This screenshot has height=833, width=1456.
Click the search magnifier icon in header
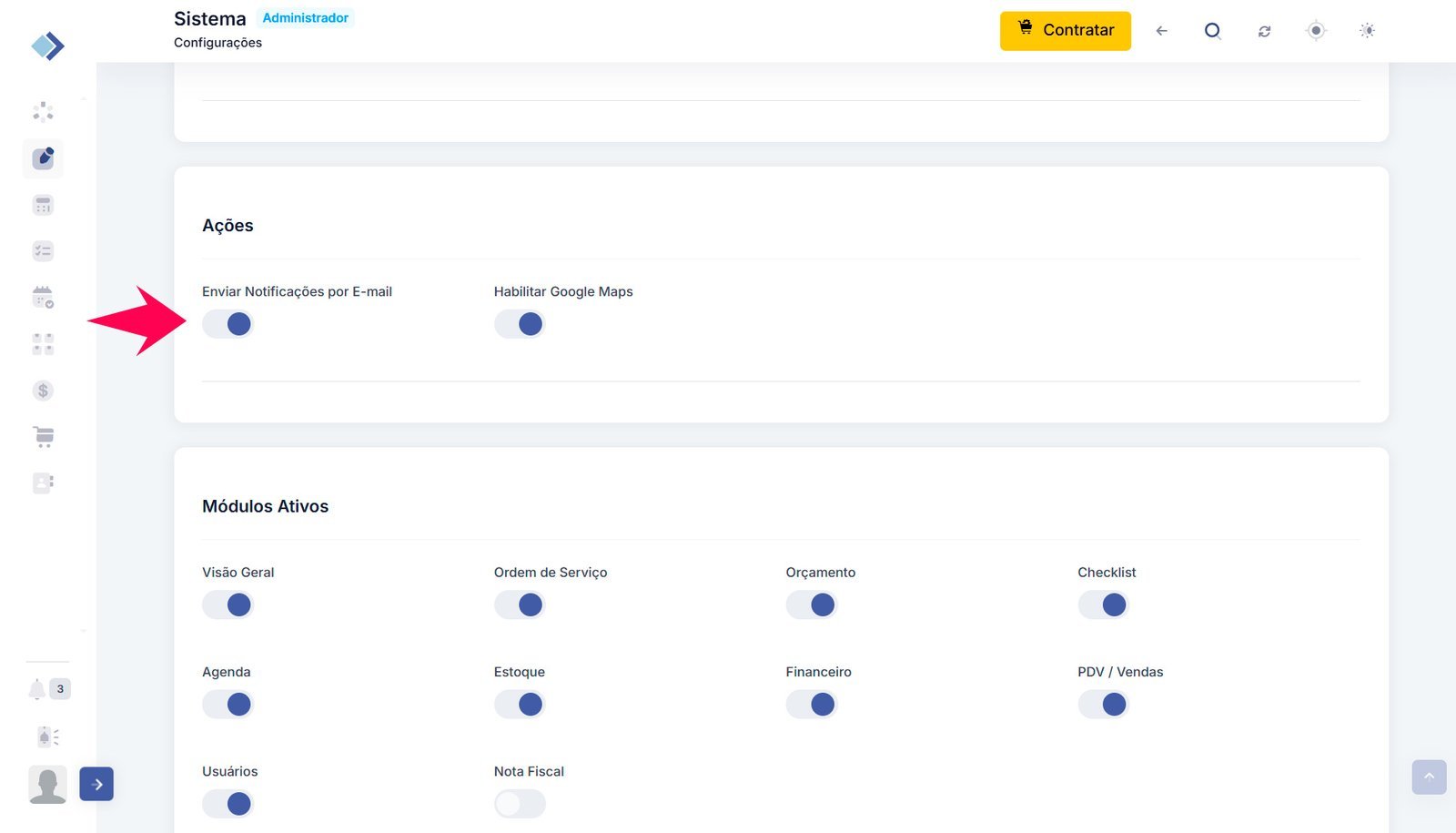point(1212,31)
